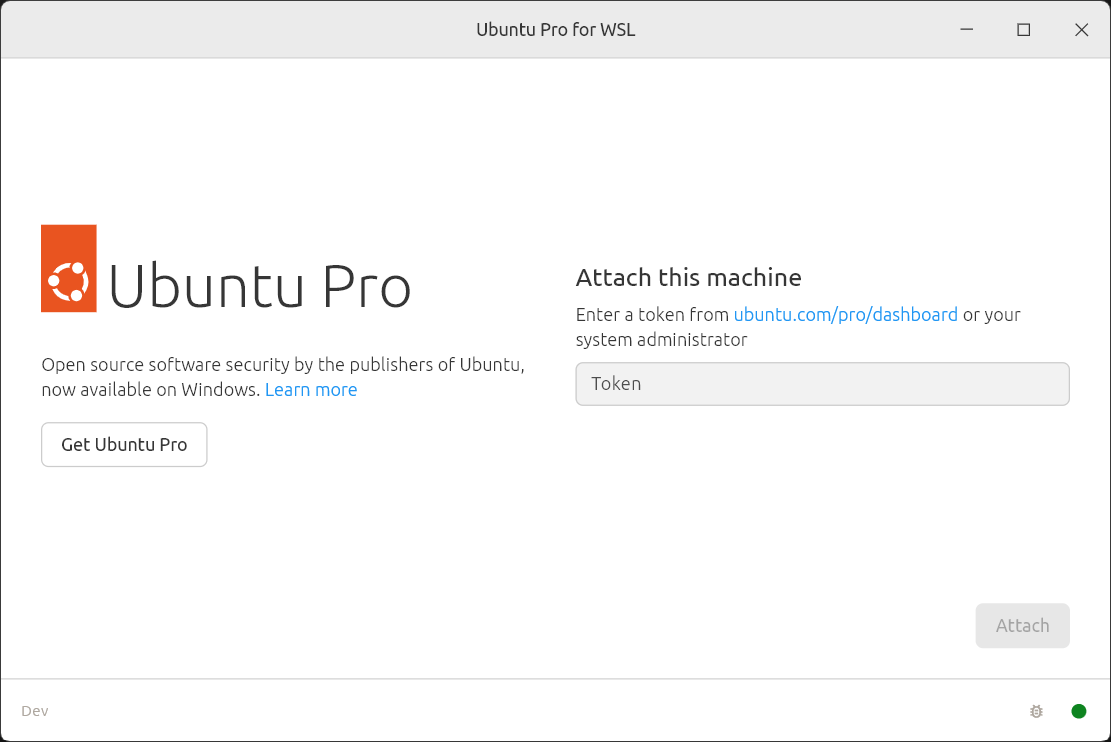Screen dimensions: 1111x742
Task: Open the Learn more link
Action: (311, 390)
